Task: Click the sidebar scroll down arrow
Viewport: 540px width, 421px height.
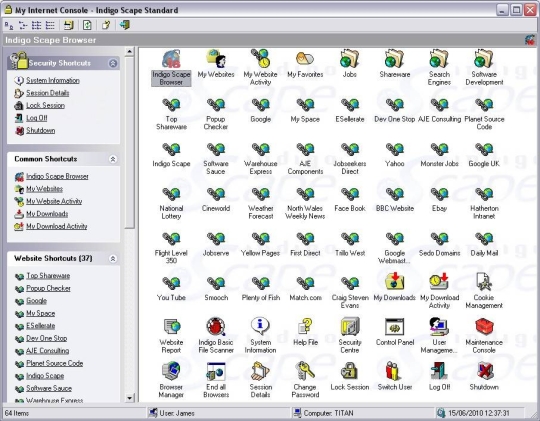Action: (x=129, y=398)
